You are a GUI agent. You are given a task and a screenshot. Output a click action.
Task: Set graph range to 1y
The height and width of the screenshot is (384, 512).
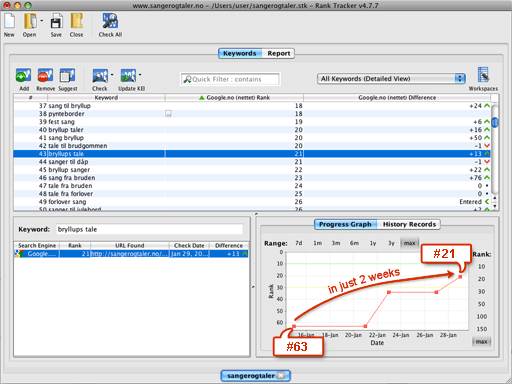point(373,243)
